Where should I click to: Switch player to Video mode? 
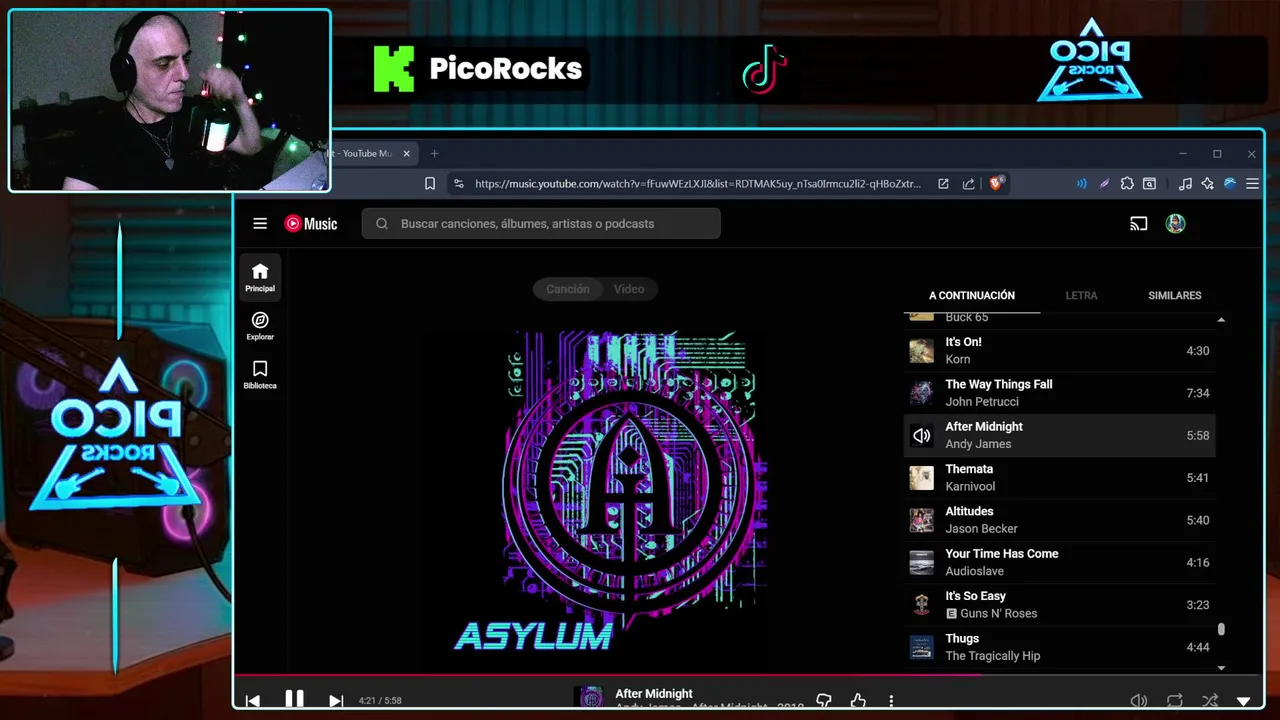coord(629,289)
